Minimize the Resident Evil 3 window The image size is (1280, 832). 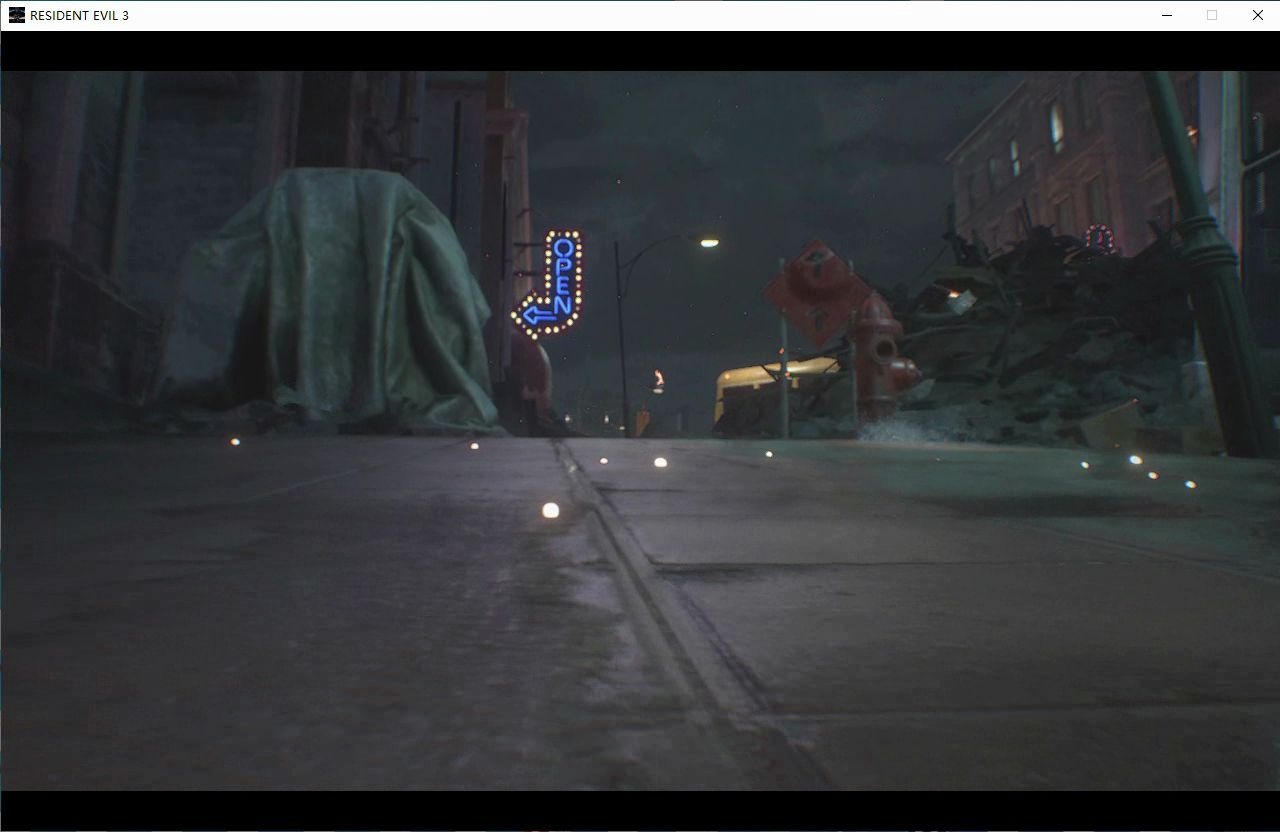pyautogui.click(x=1167, y=15)
